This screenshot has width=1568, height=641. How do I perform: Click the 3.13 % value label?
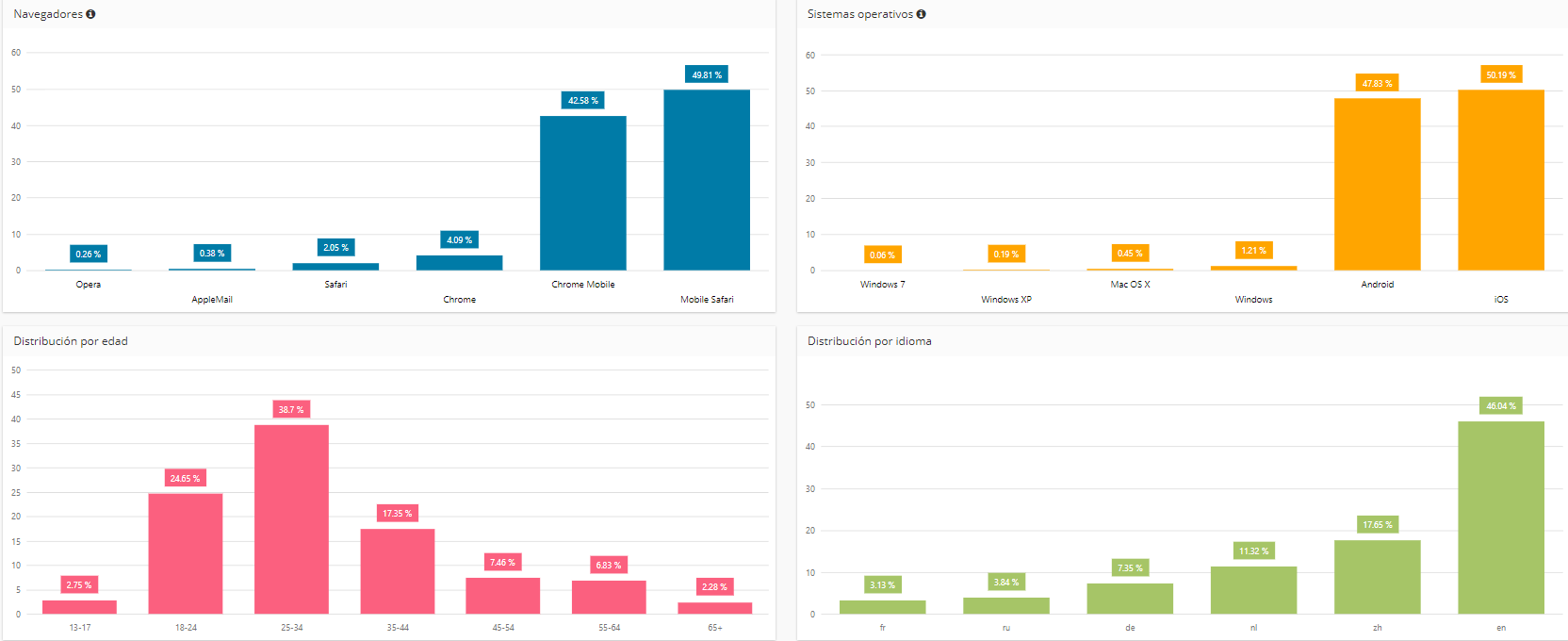pos(883,584)
